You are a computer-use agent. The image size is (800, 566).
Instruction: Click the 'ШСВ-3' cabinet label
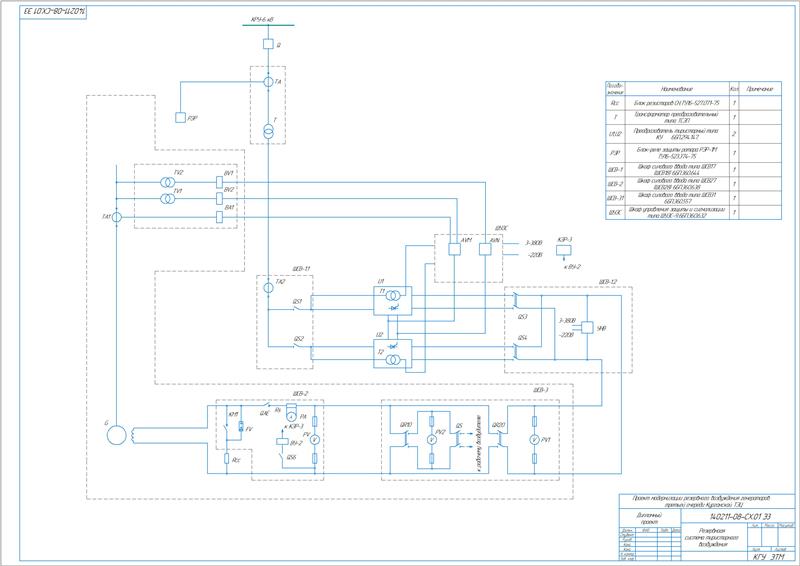[541, 390]
